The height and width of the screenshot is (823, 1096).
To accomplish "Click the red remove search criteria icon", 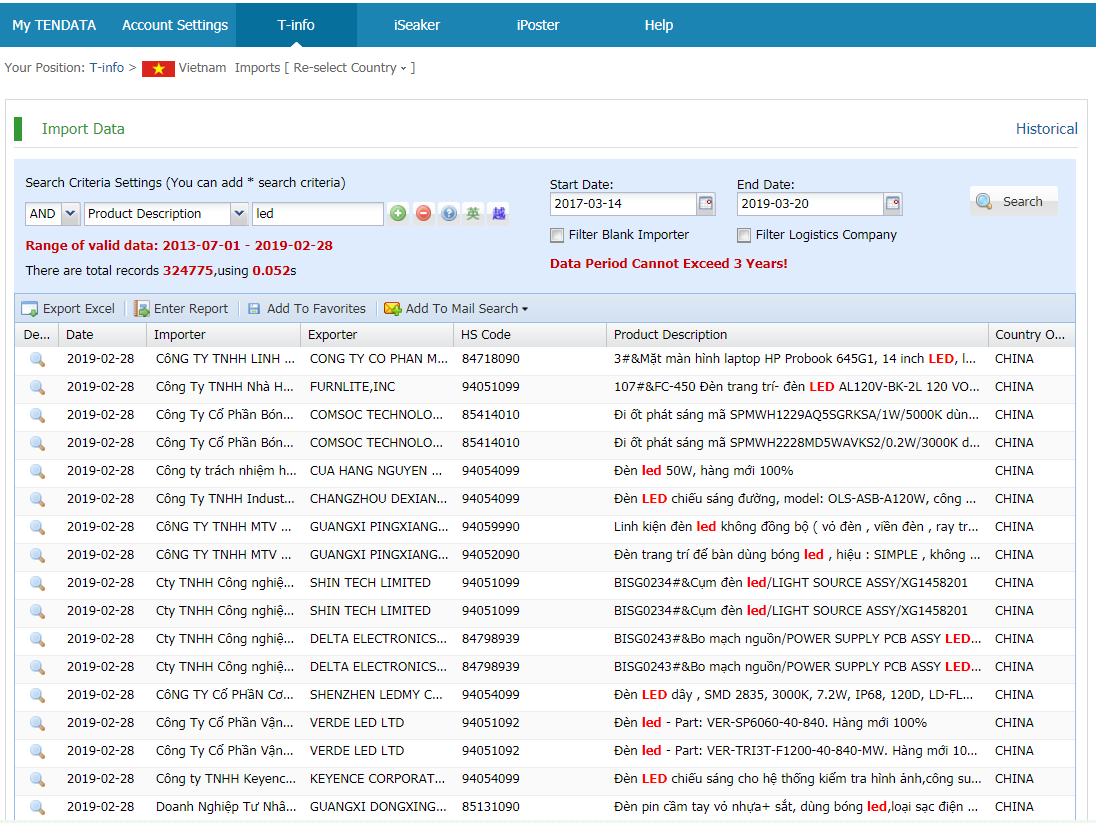I will click(x=423, y=213).
